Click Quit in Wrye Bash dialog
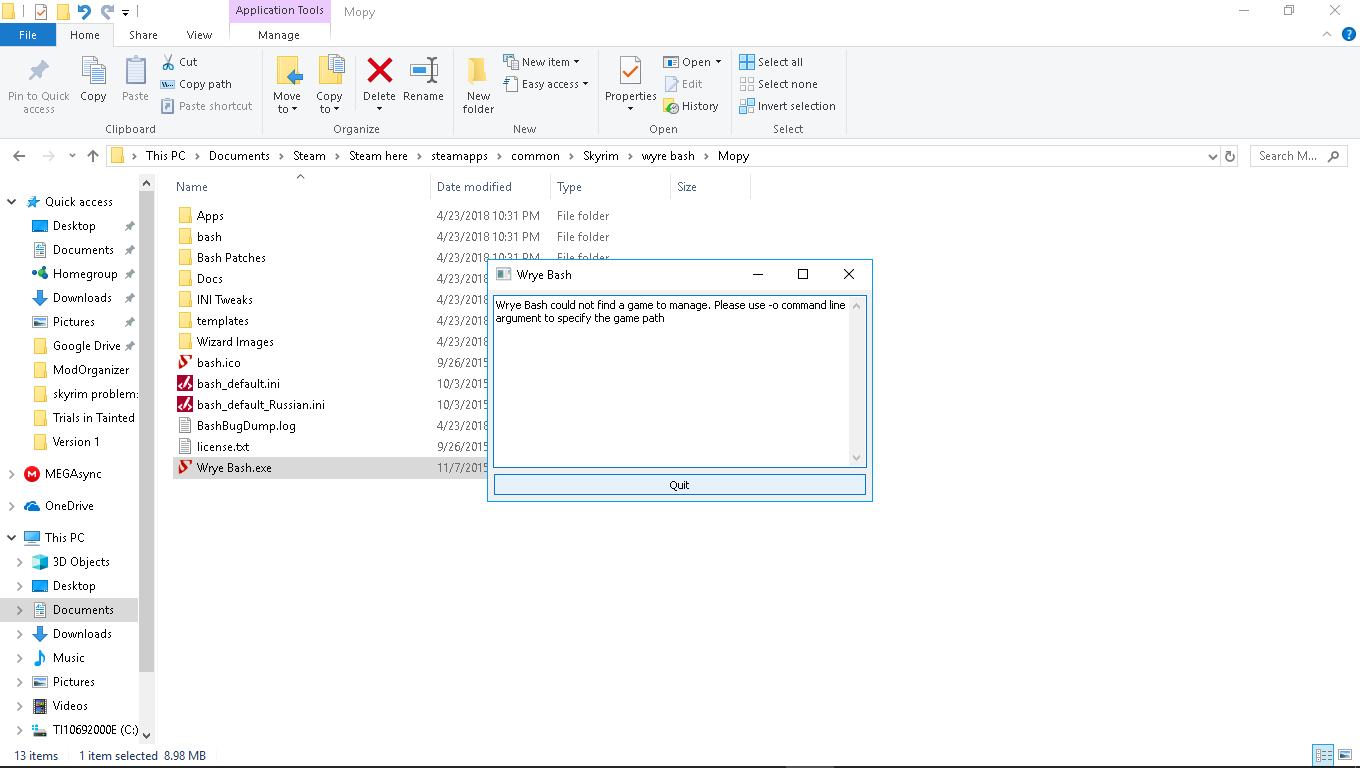 (679, 485)
